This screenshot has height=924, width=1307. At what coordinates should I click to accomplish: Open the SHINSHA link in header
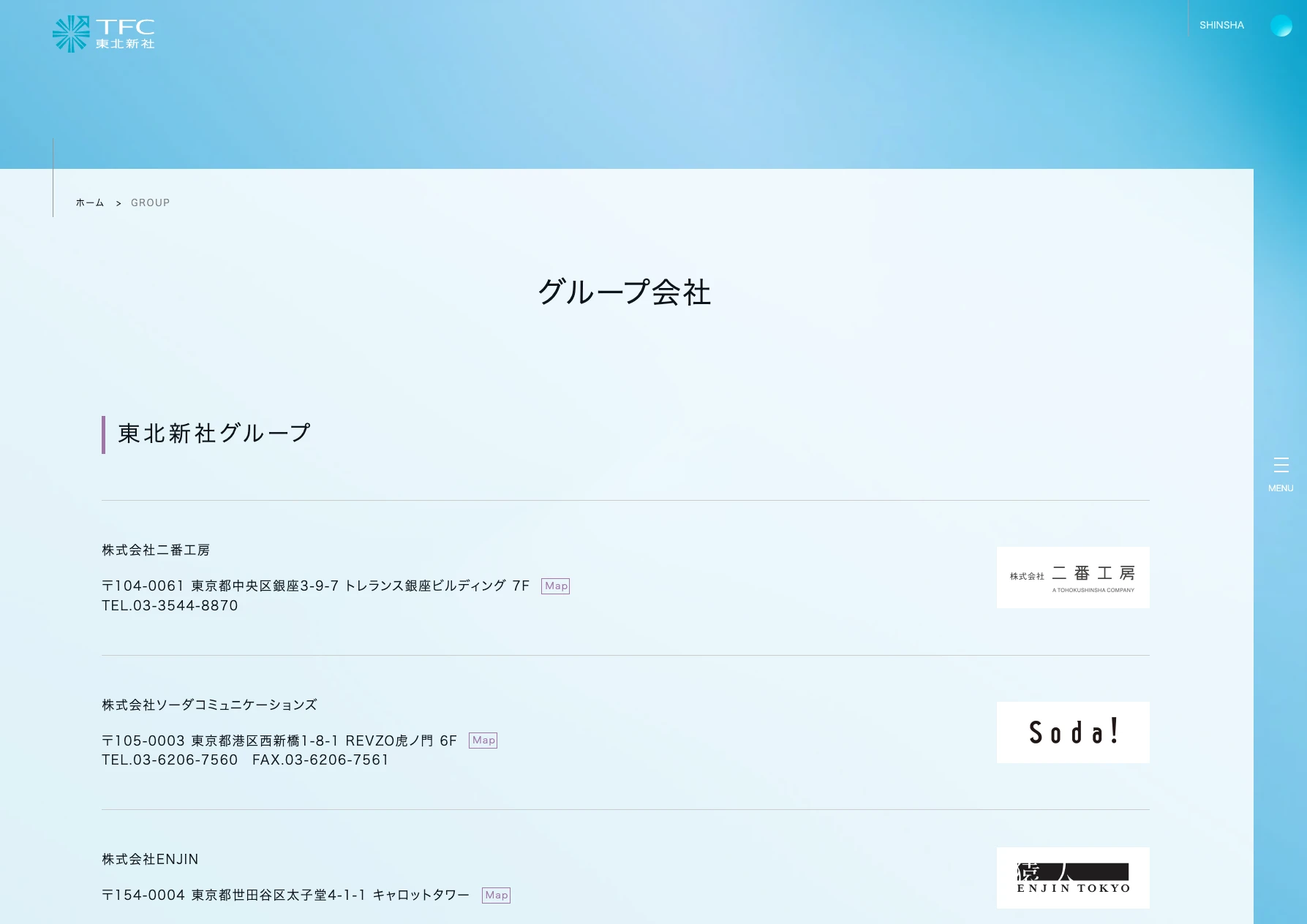tap(1221, 25)
